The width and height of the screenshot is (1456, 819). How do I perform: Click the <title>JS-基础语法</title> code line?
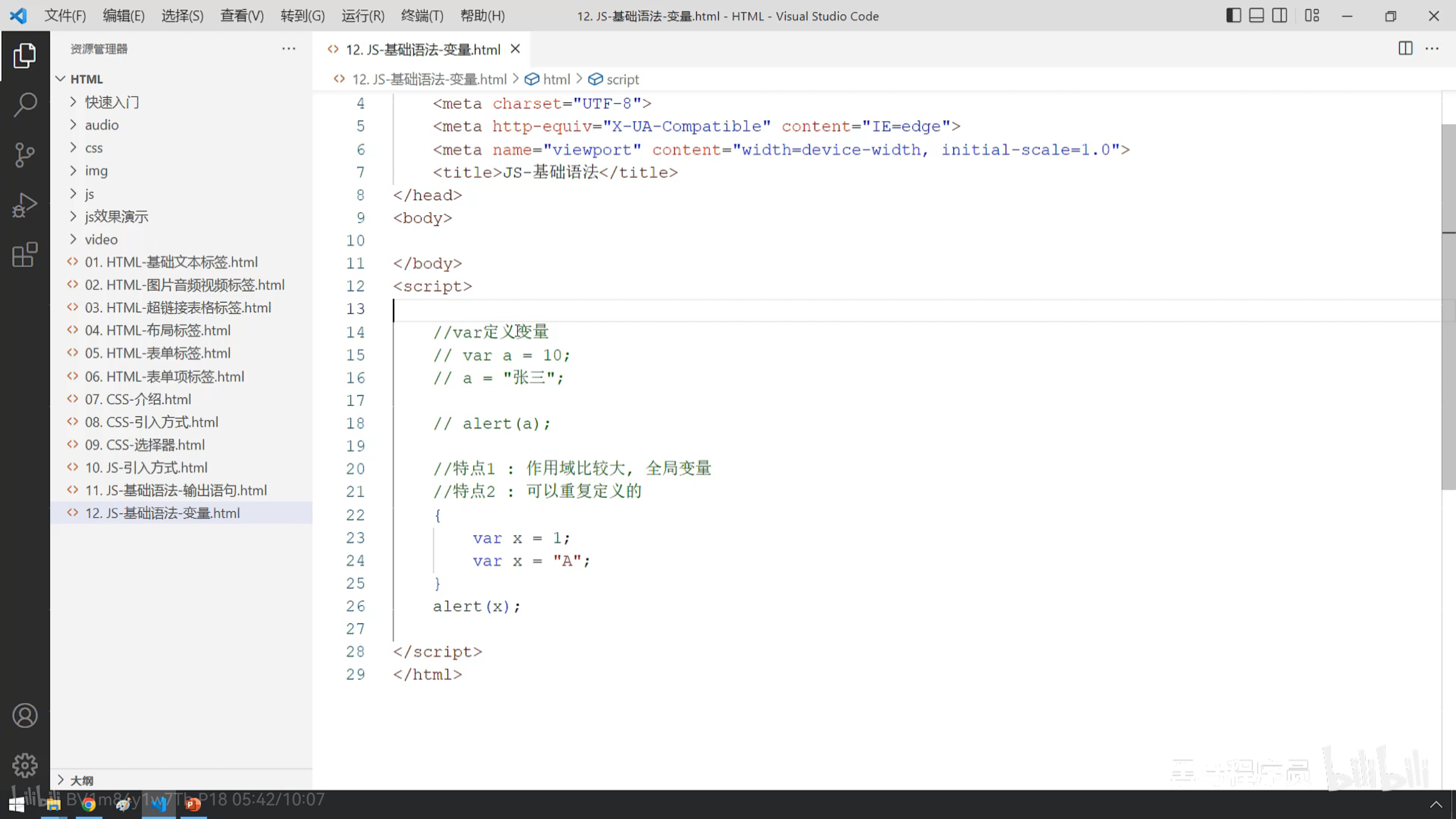click(555, 172)
